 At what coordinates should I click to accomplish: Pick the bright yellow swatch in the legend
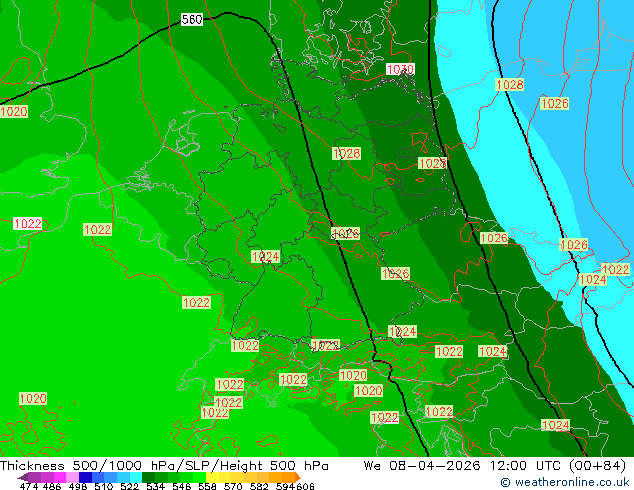point(212,477)
